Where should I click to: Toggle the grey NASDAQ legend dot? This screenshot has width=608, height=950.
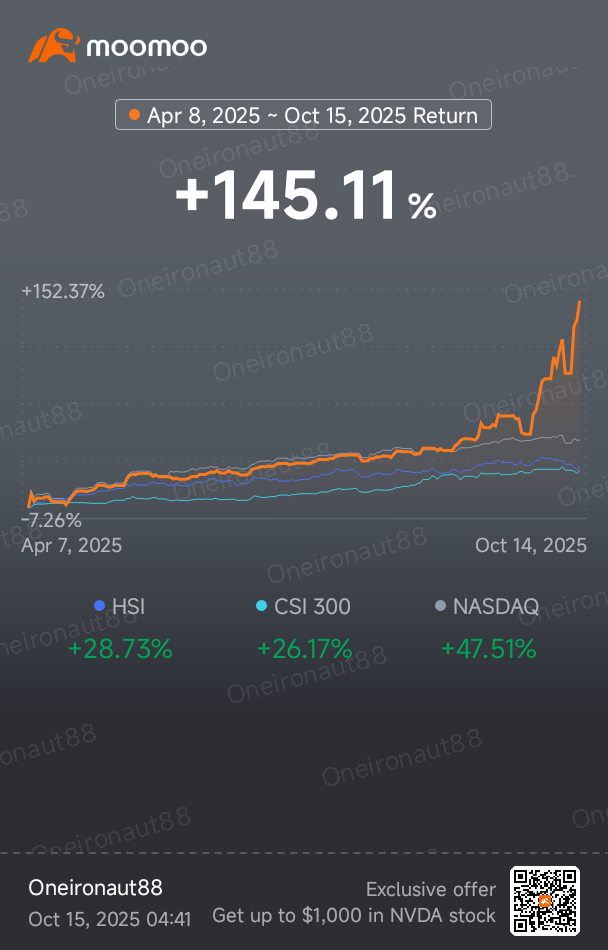point(440,606)
